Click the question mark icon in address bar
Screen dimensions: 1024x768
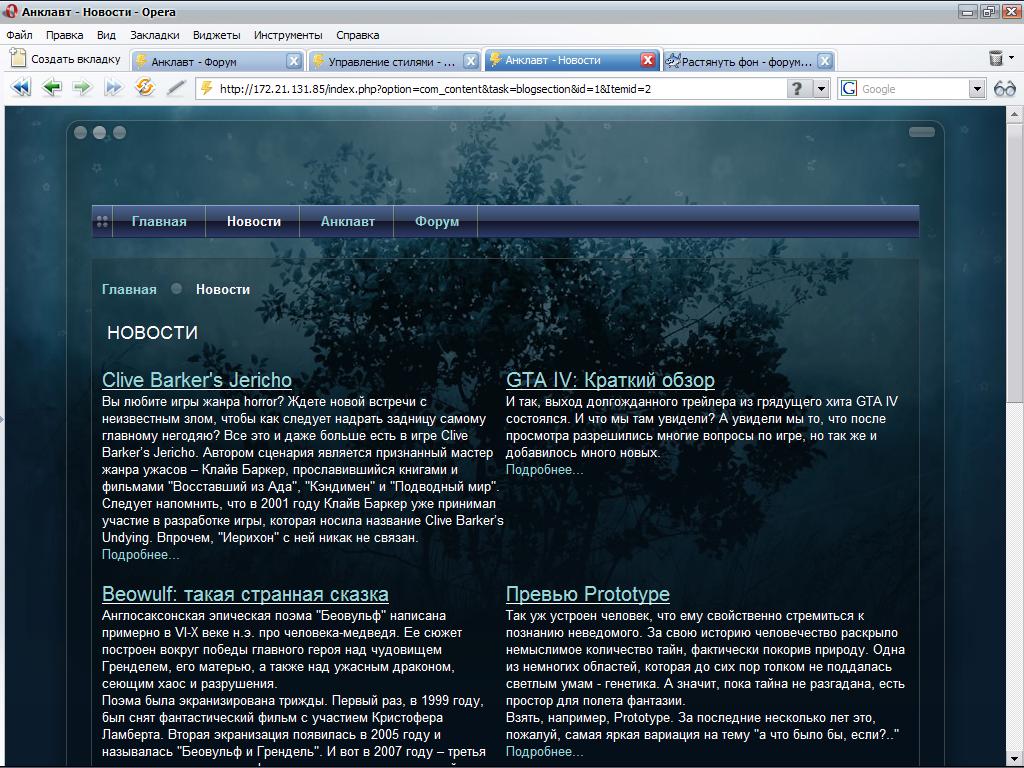797,89
